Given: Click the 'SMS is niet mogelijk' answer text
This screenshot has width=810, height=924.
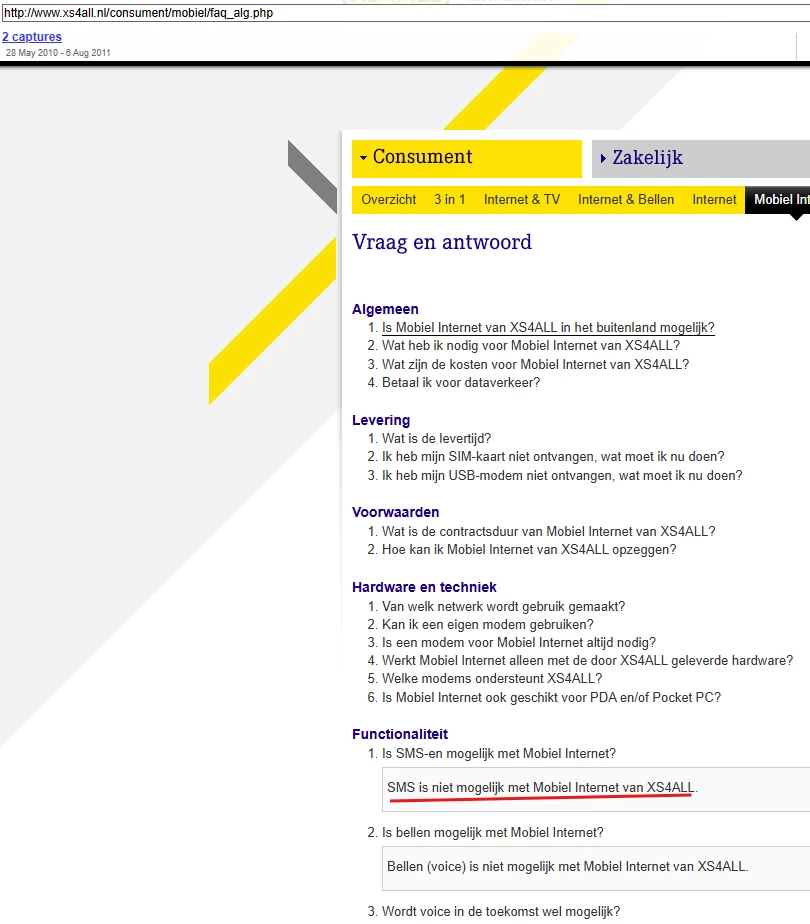Looking at the screenshot, I should pos(542,788).
